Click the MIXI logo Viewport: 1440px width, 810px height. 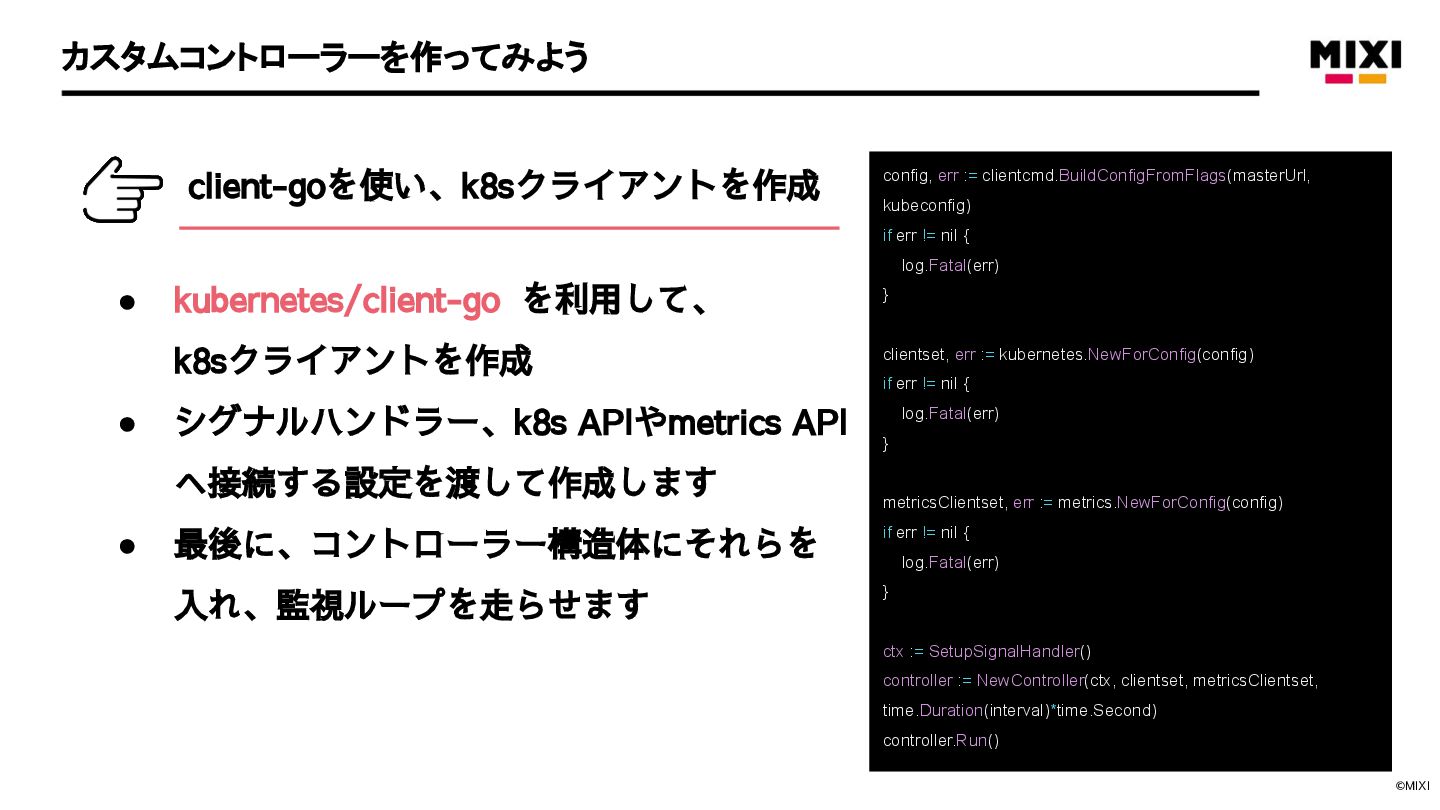tap(1355, 61)
